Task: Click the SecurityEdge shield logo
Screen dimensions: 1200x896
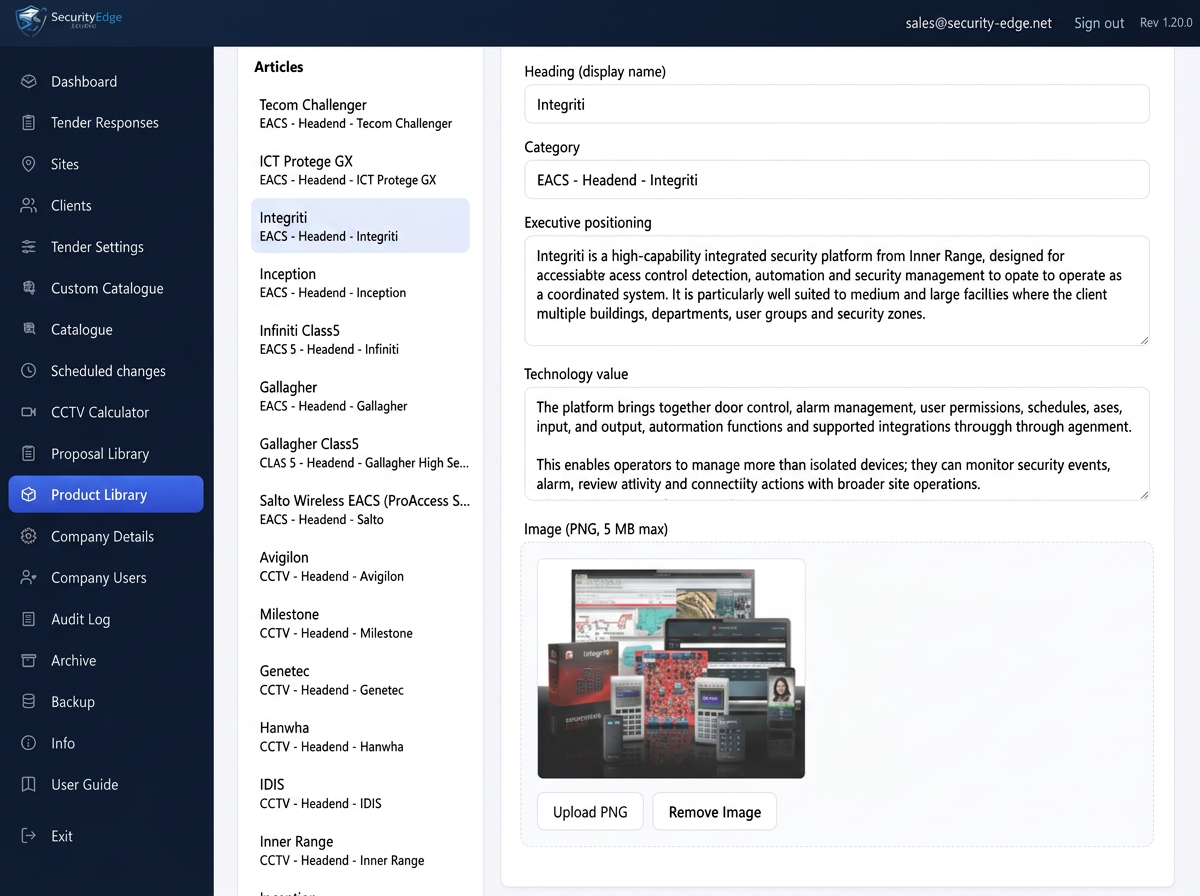Action: (x=31, y=21)
